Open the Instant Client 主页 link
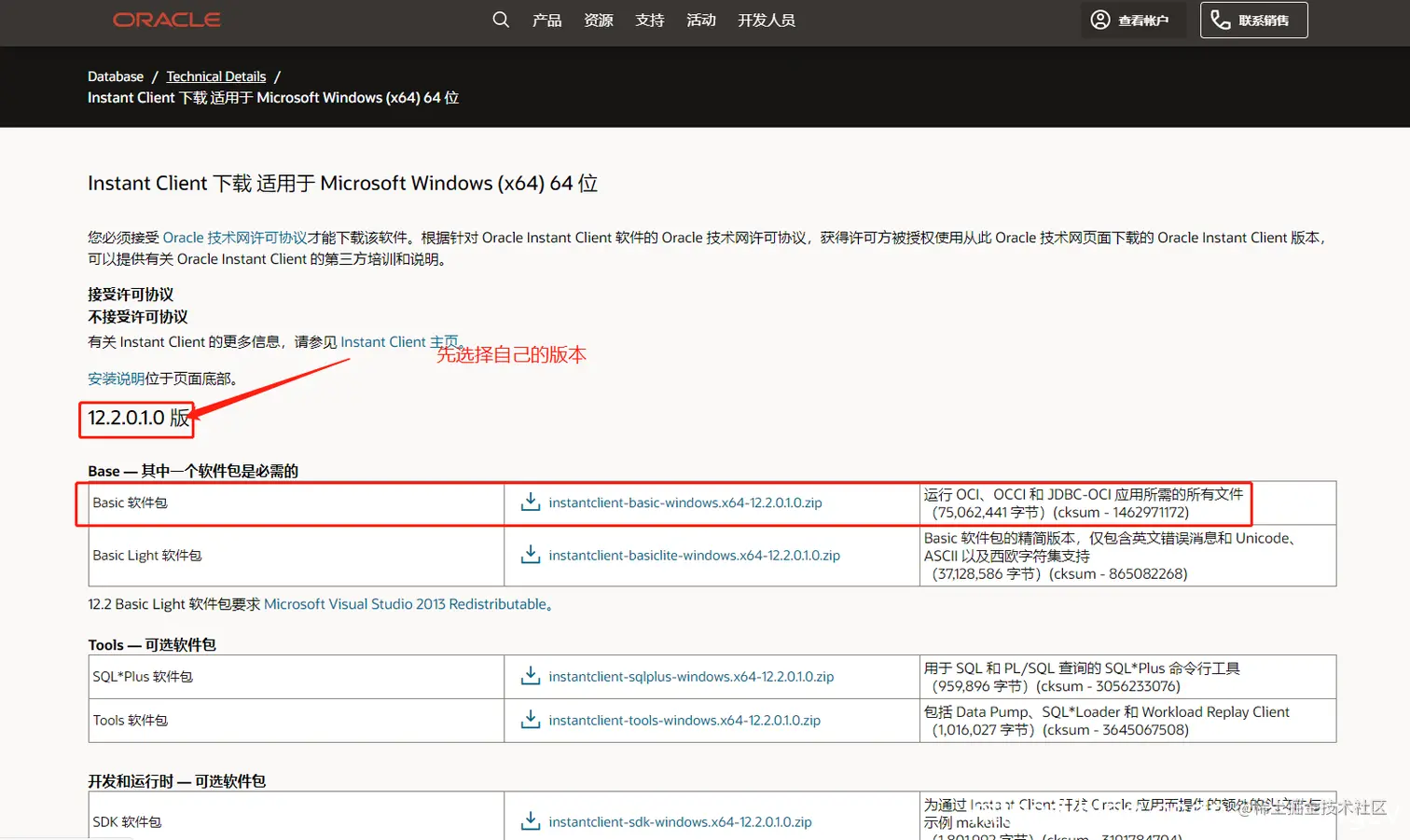Viewport: 1410px width, 840px height. tap(400, 342)
